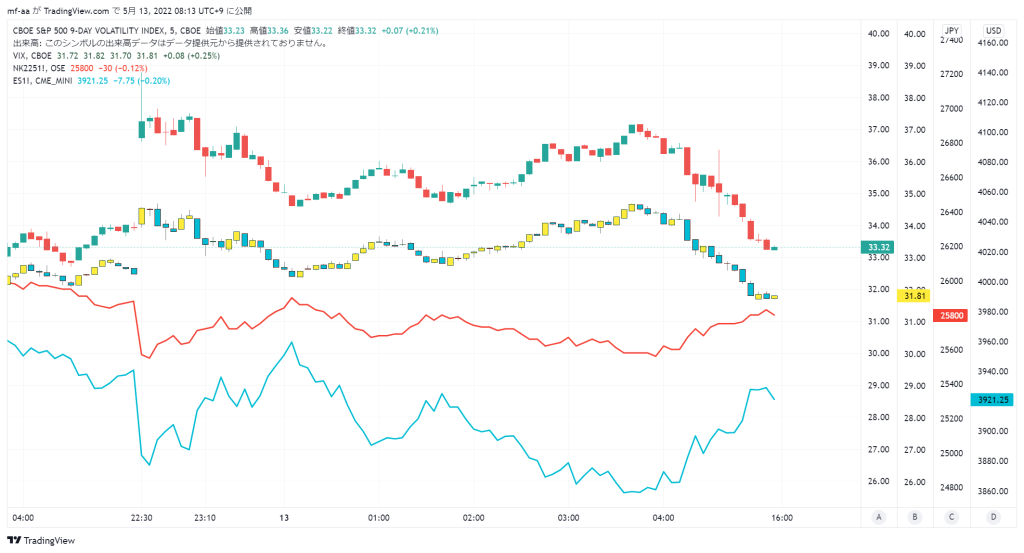Screen dimensions: 1024x553
Task: Click the 24800 JPY scale value
Action: click(x=951, y=487)
